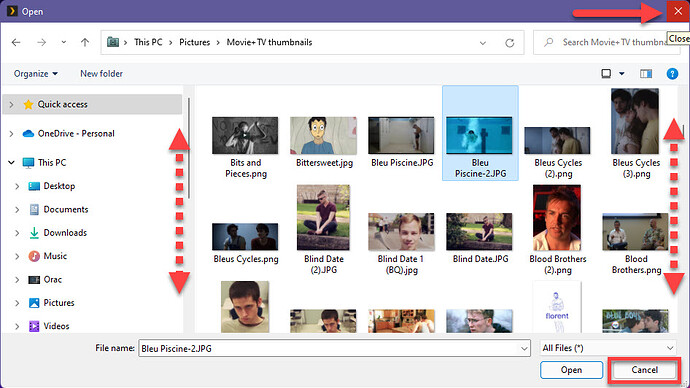Open the File name dropdown arrow
This screenshot has height=388, width=690.
pyautogui.click(x=524, y=348)
